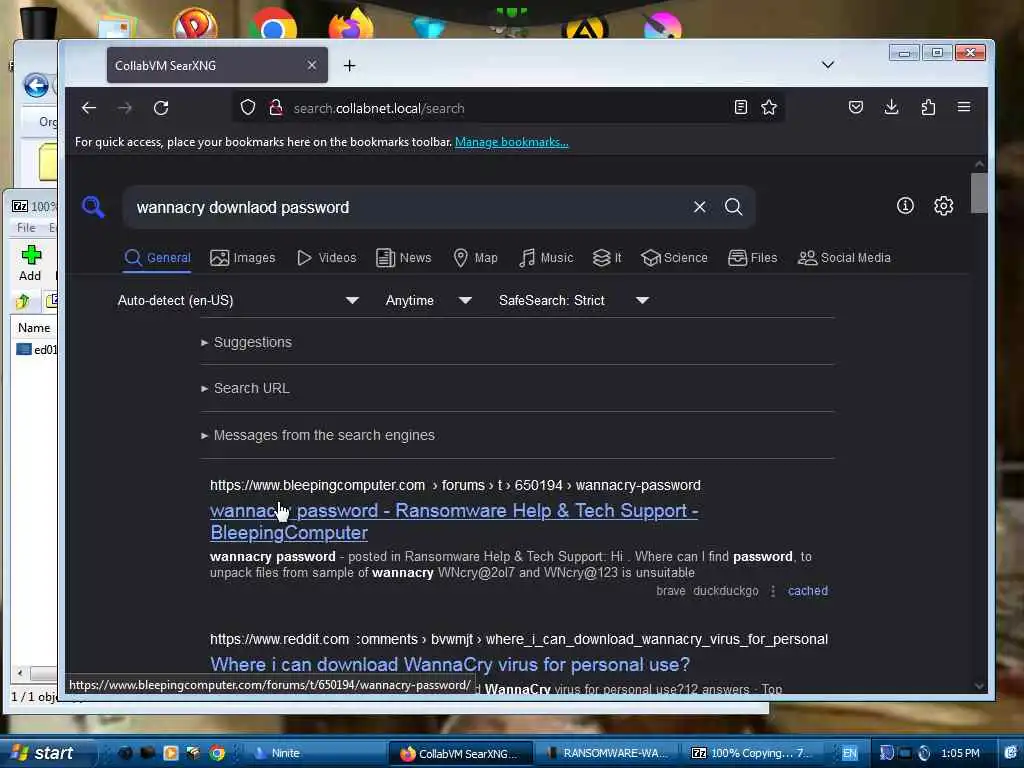Click the EN language indicator
The image size is (1024, 768).
coord(849,753)
